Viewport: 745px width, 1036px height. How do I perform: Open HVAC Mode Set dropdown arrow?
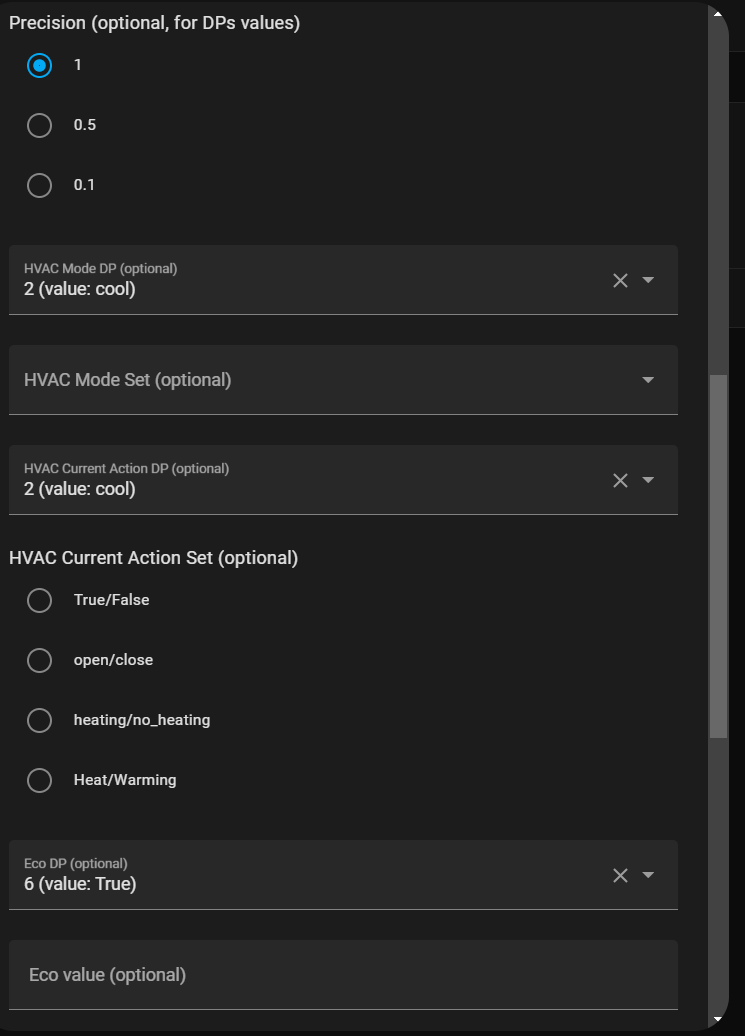coord(648,380)
